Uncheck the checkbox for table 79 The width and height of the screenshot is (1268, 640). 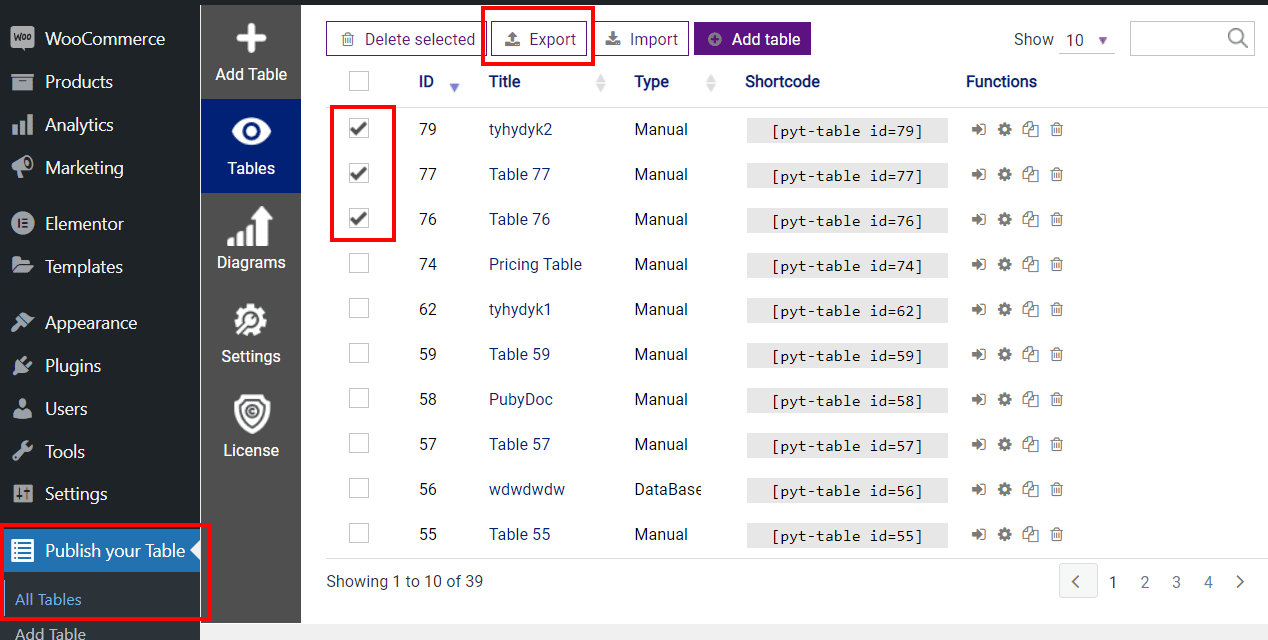pyautogui.click(x=359, y=128)
